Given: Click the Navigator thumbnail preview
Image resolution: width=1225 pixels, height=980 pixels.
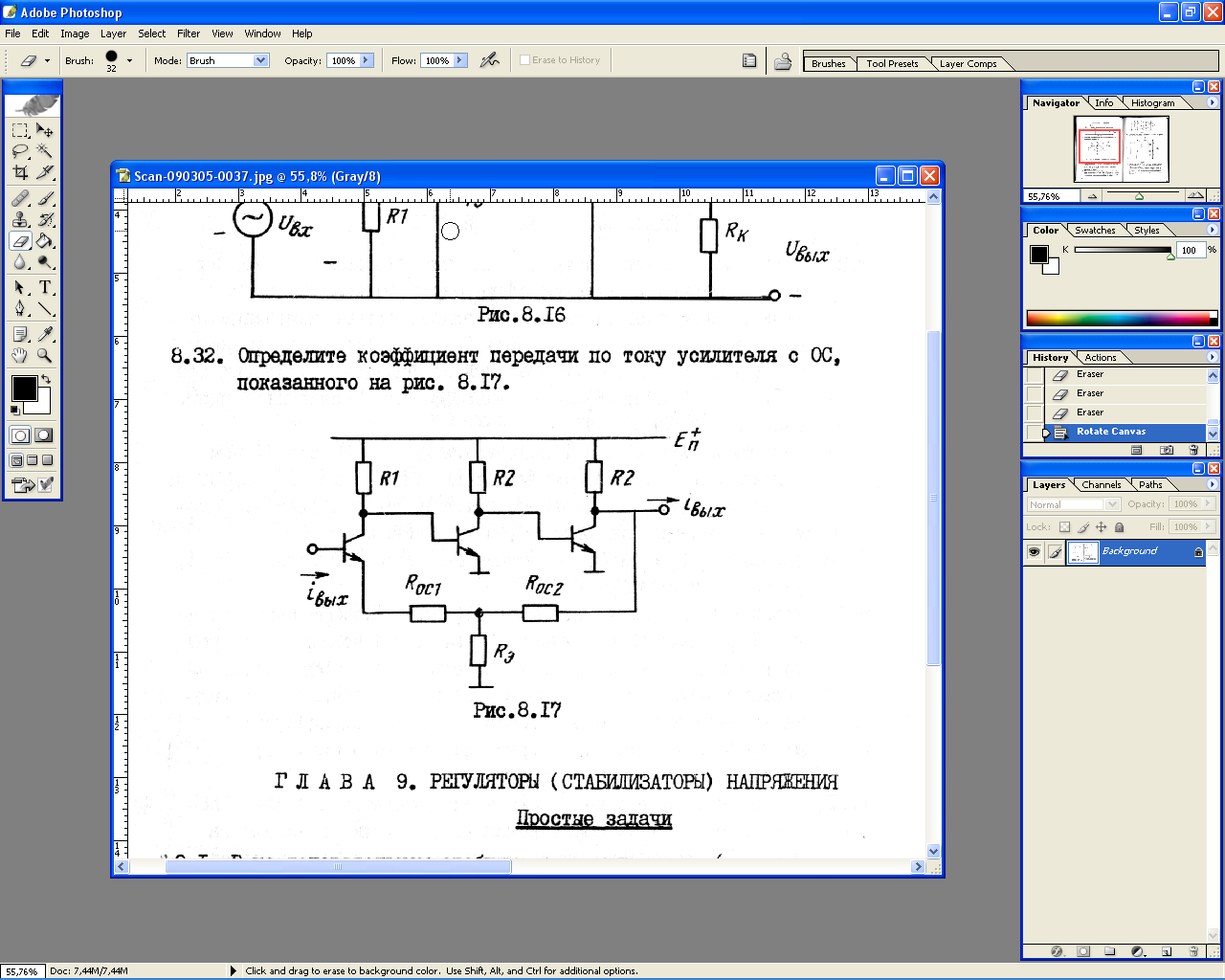Looking at the screenshot, I should [1122, 149].
